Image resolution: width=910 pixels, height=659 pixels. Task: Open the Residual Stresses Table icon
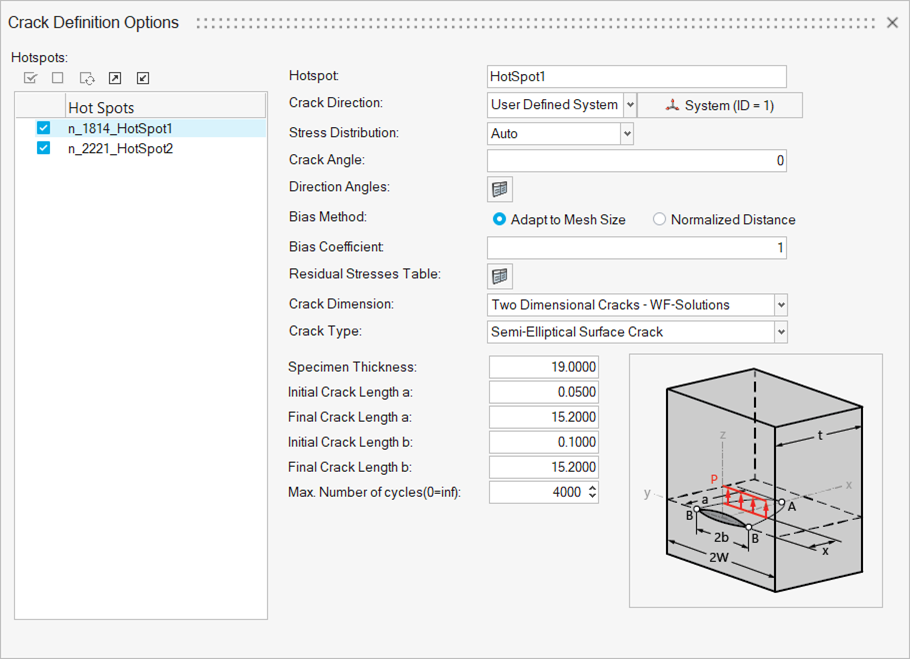(x=500, y=276)
